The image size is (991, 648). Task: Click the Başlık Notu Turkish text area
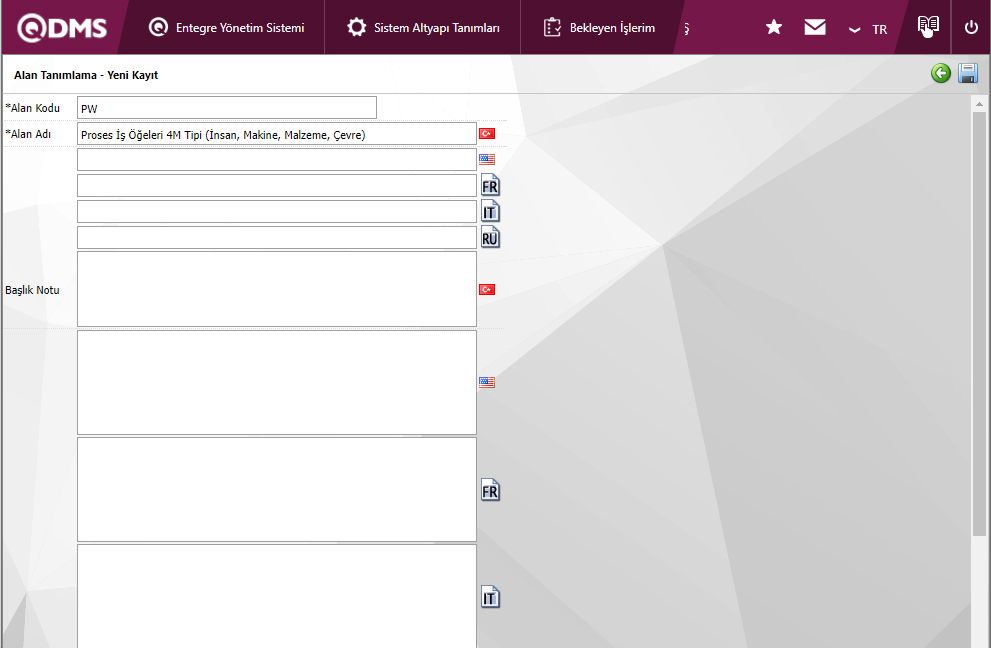pos(277,289)
